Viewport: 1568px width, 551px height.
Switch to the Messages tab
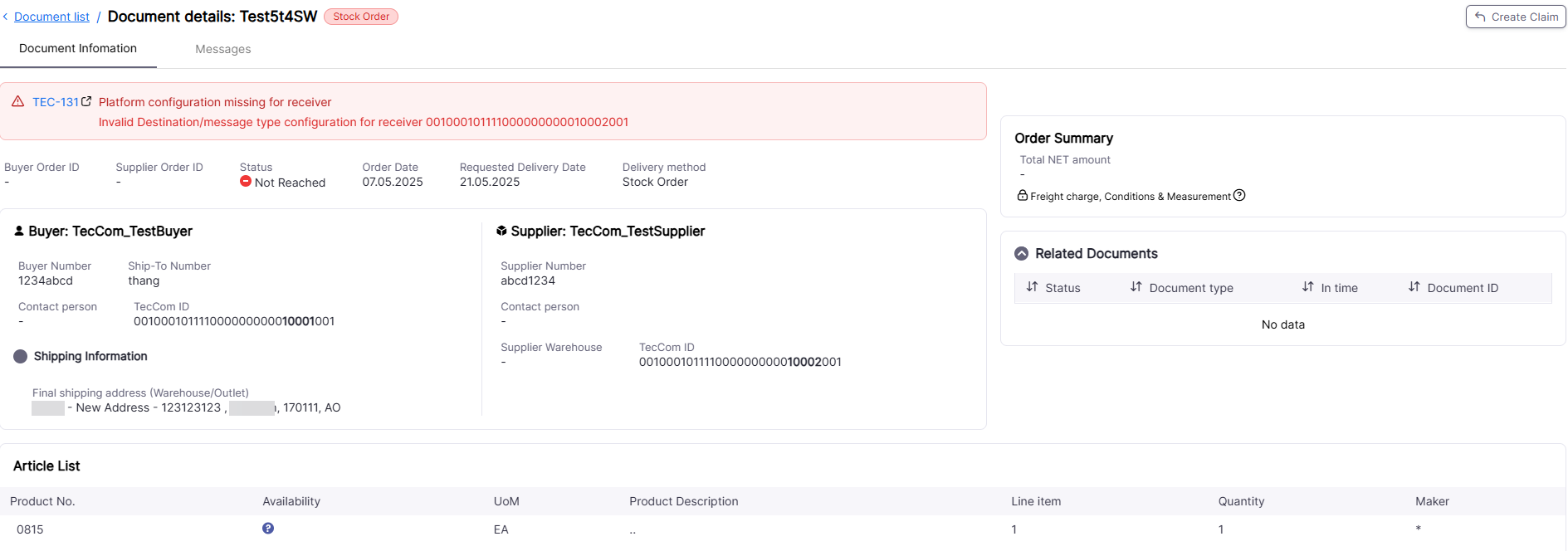pyautogui.click(x=223, y=49)
